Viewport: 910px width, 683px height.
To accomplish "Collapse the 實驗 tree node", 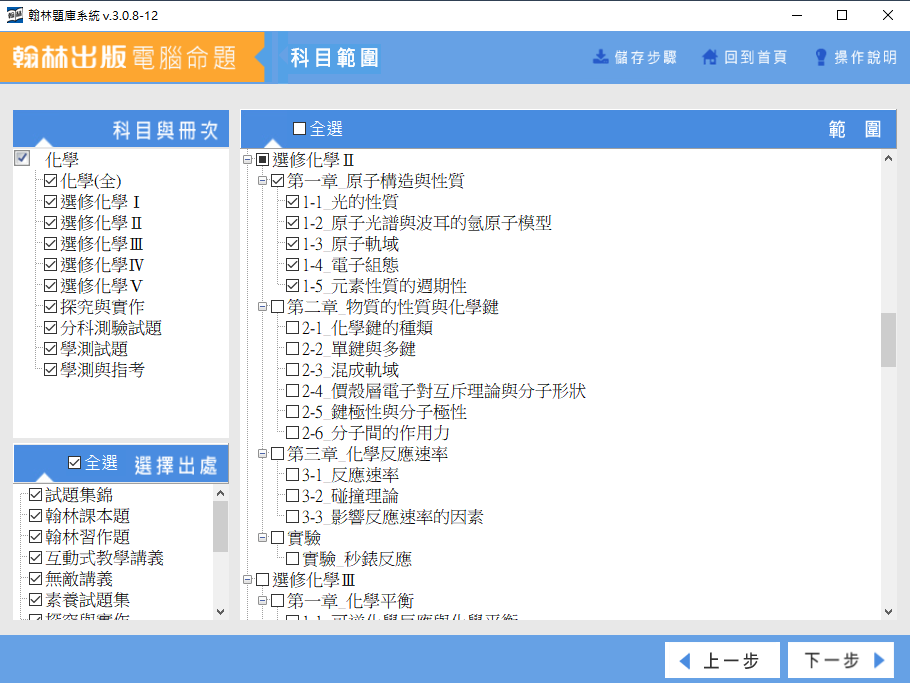I will 262,538.
